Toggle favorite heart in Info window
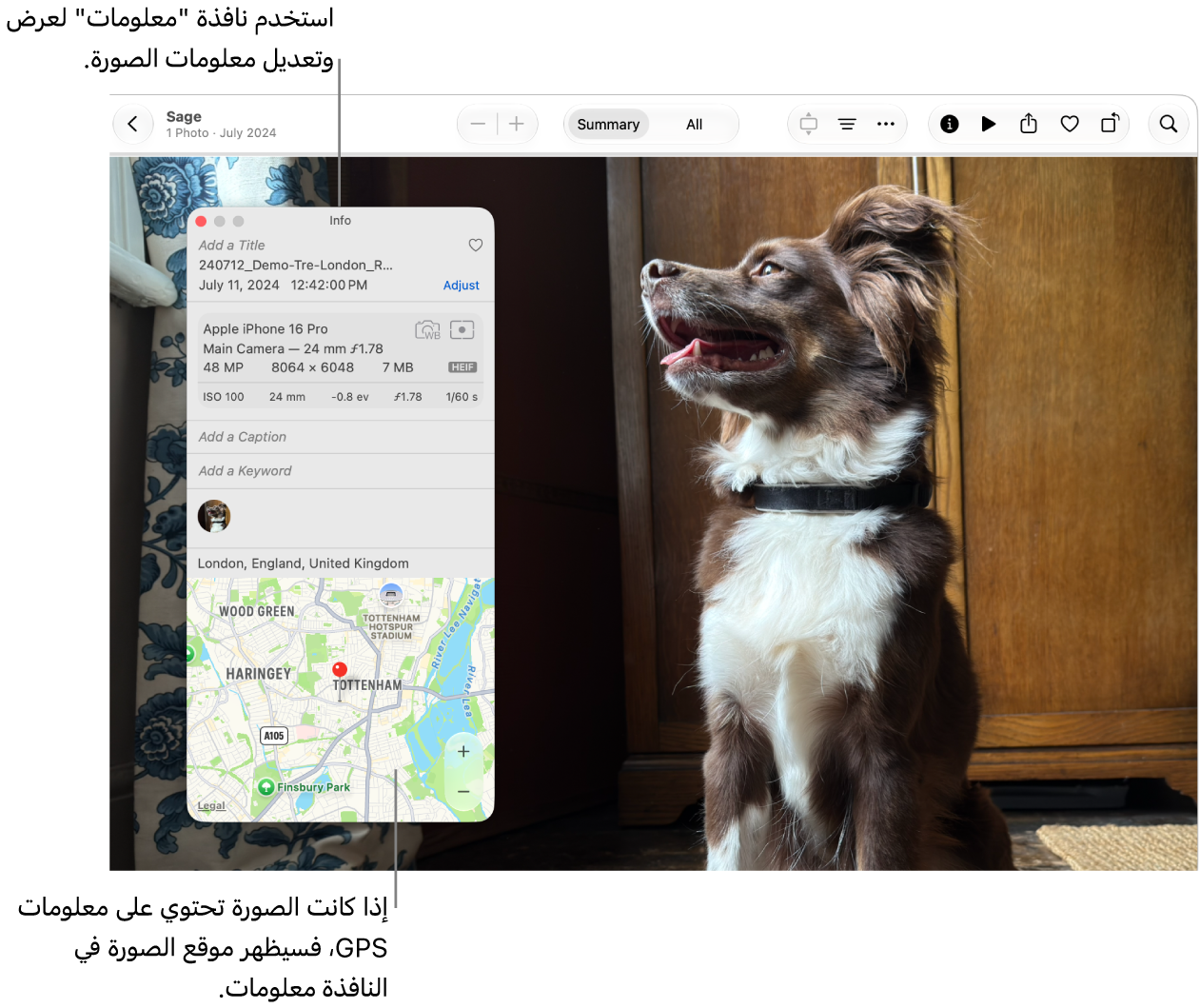The width and height of the screenshot is (1200, 1008). tap(476, 246)
